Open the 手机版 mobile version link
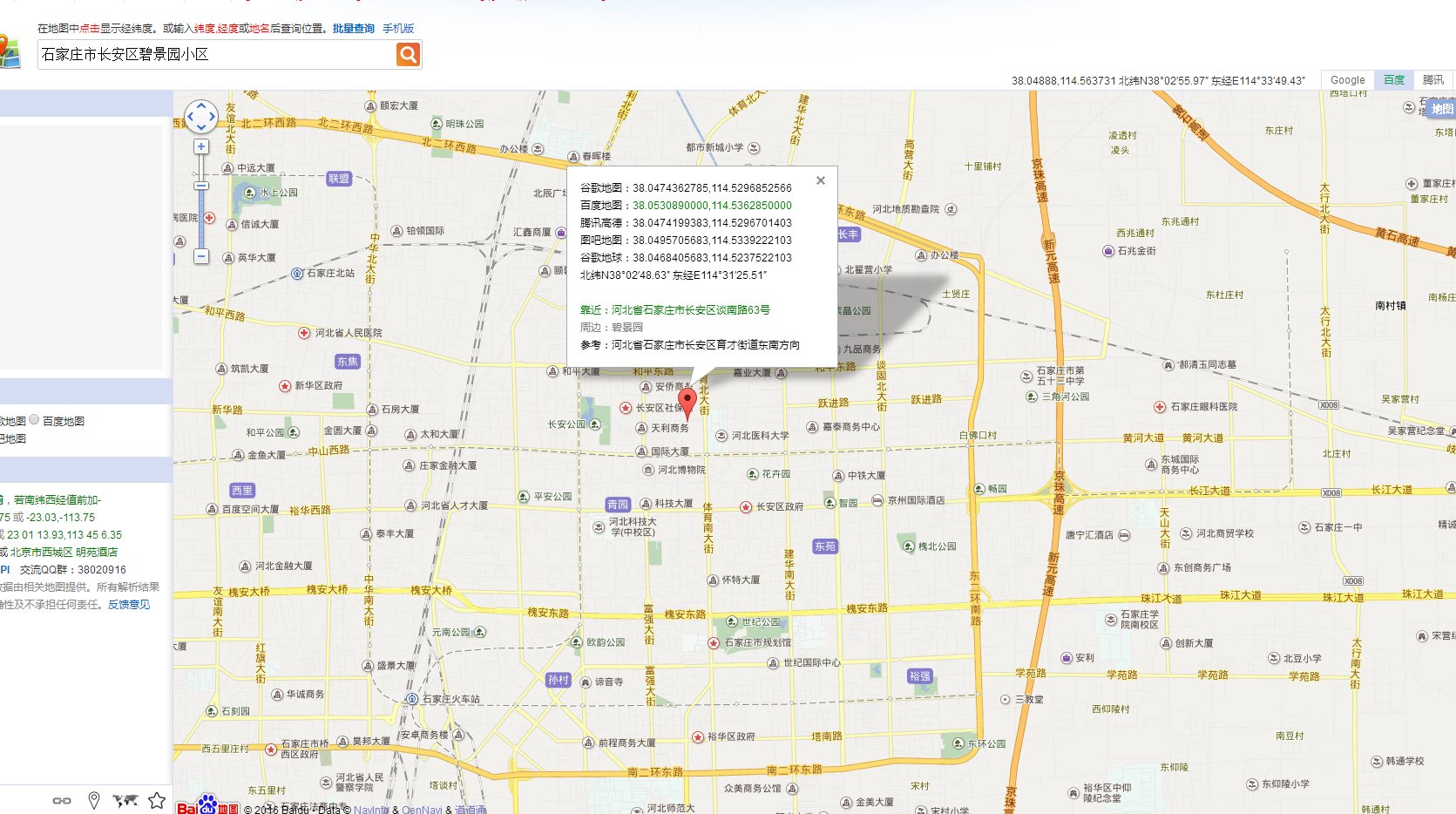The height and width of the screenshot is (814, 1456). (x=398, y=29)
